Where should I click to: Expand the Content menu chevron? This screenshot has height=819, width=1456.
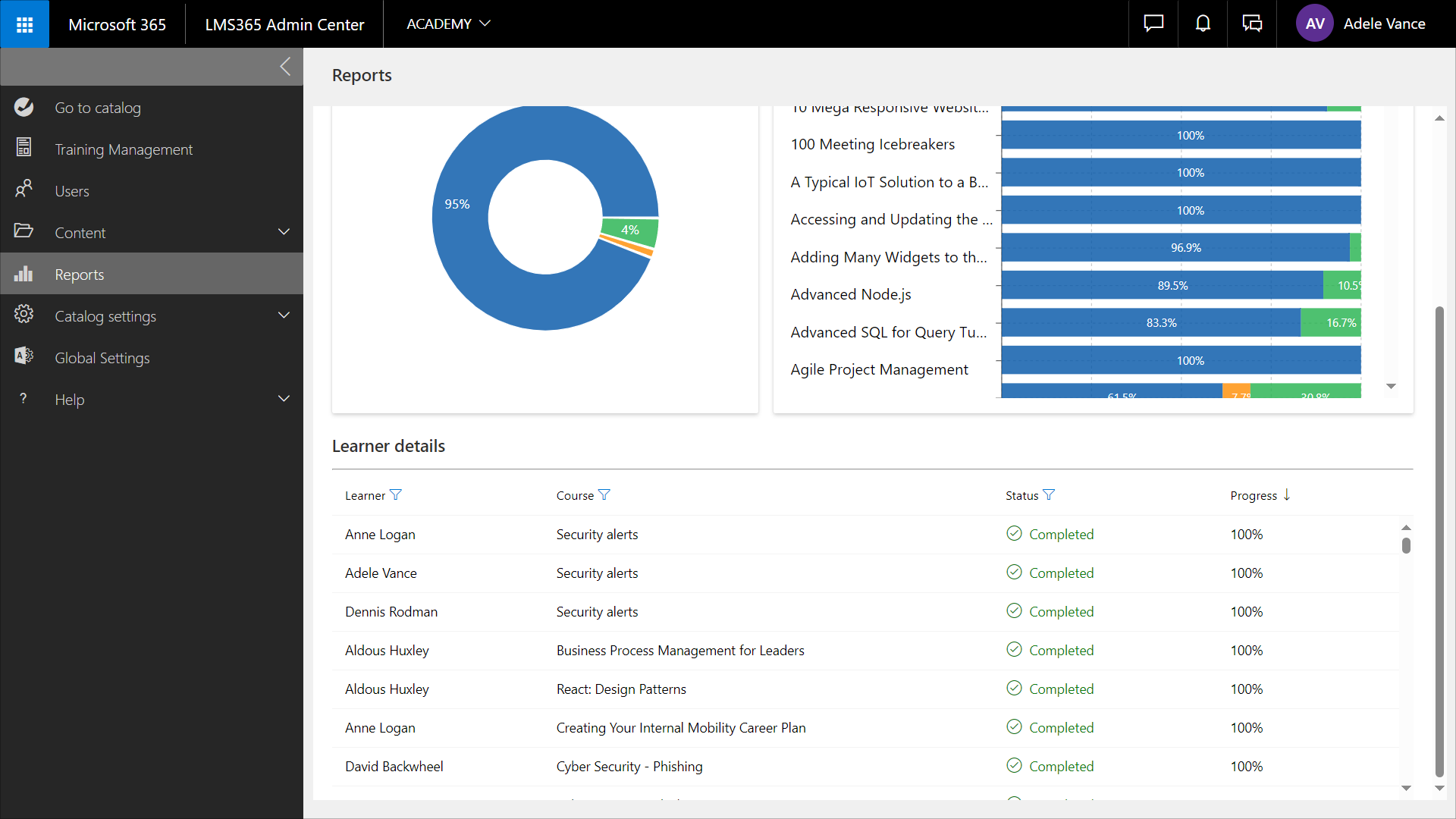pyautogui.click(x=284, y=232)
